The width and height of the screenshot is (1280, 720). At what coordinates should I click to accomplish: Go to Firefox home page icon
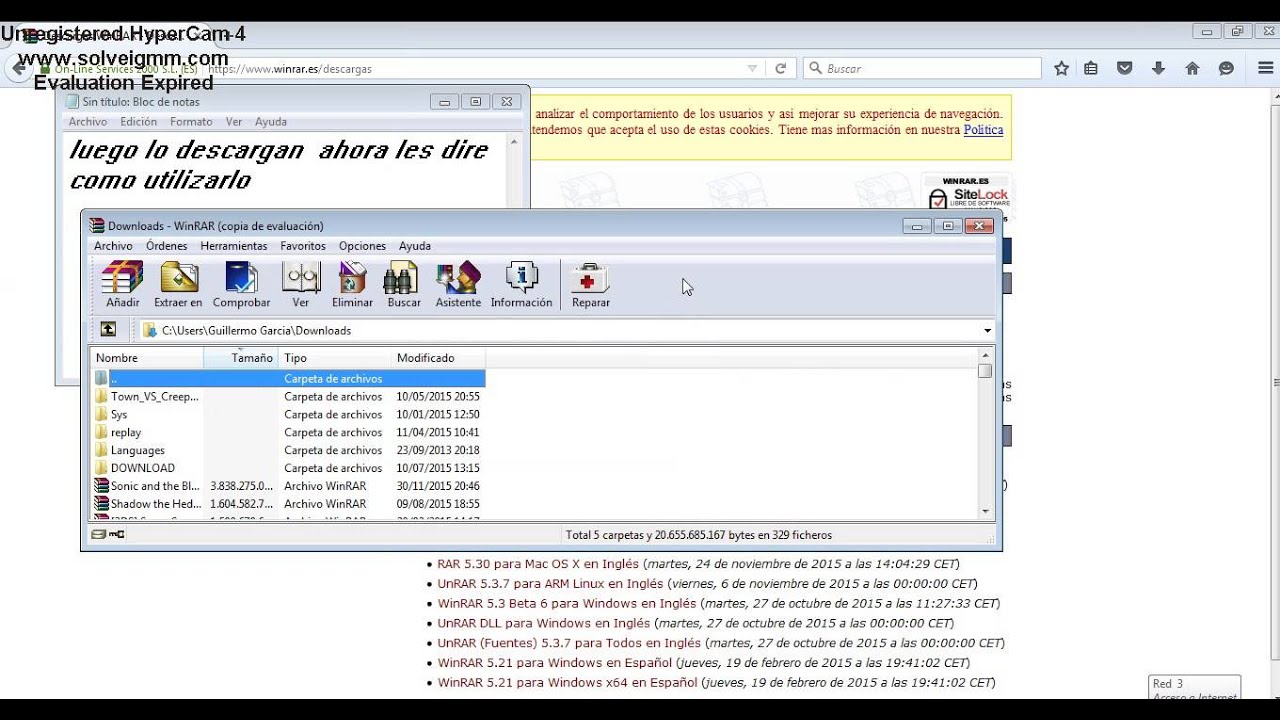coord(1192,69)
